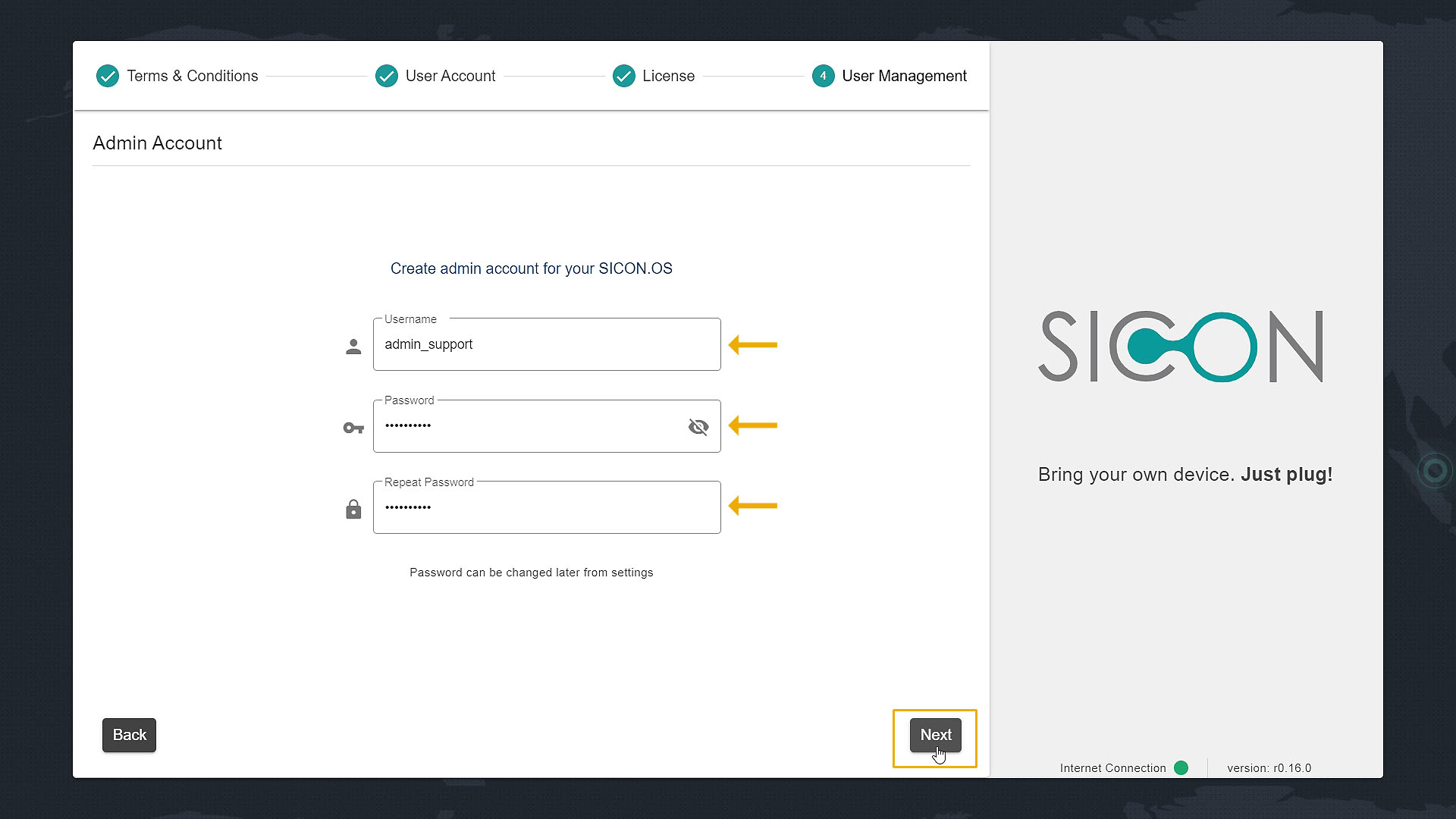1456x819 pixels.
Task: Click the Terms & Conditions checkmark icon
Action: 108,76
